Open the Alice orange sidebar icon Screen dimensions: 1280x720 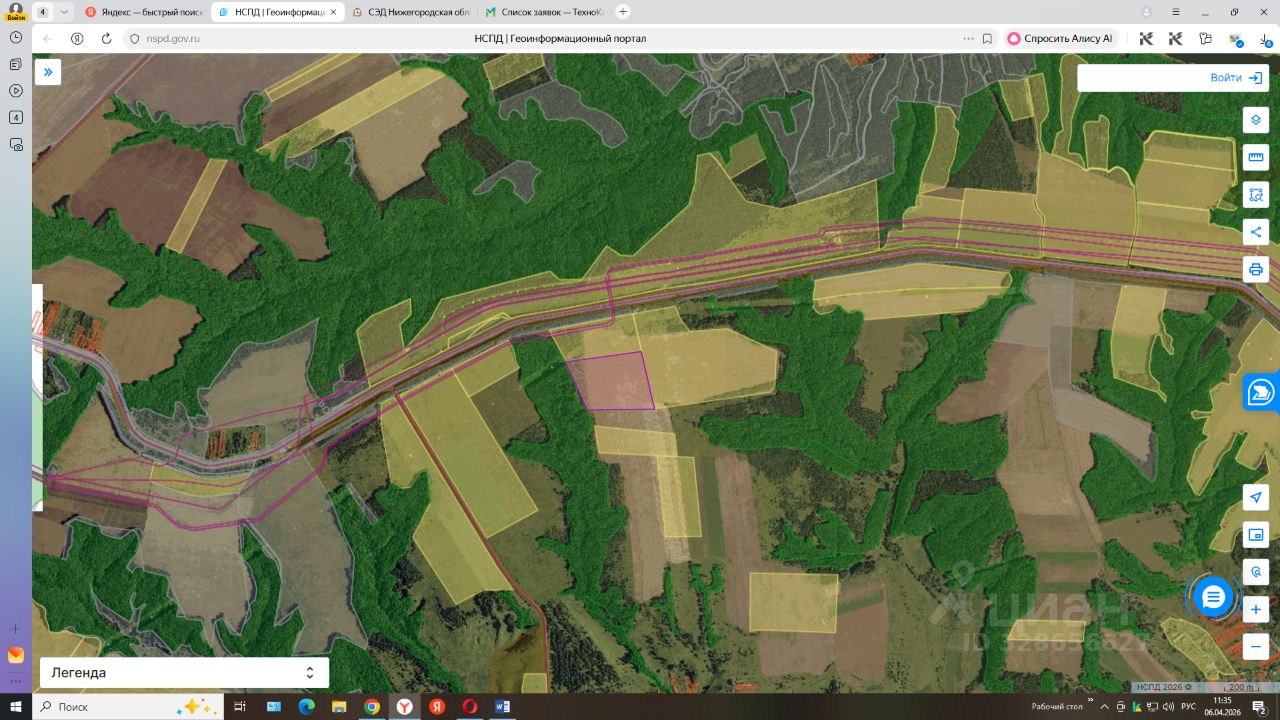pyautogui.click(x=16, y=656)
